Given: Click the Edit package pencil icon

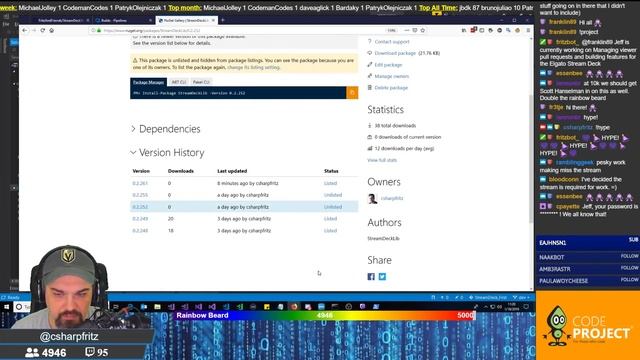Looking at the screenshot, I should [x=370, y=64].
